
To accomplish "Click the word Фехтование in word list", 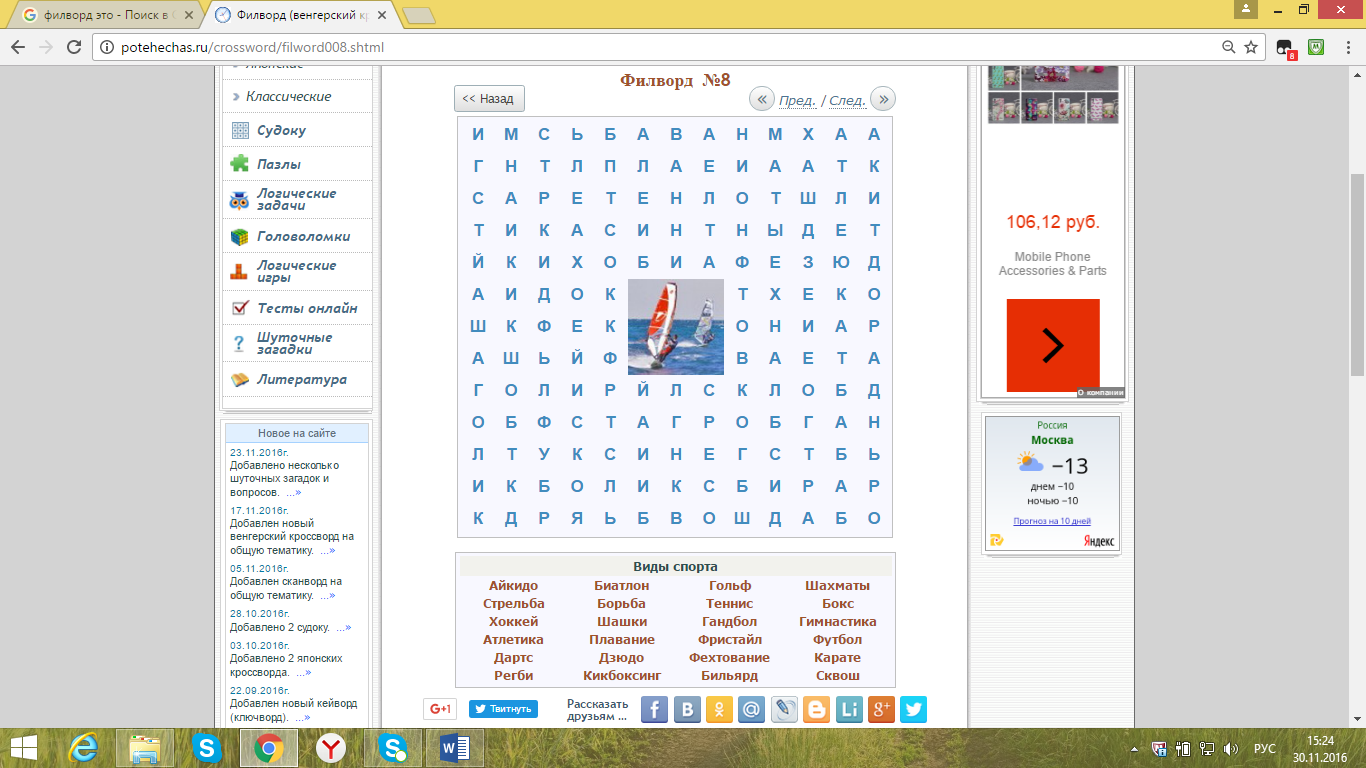I will click(730, 658).
